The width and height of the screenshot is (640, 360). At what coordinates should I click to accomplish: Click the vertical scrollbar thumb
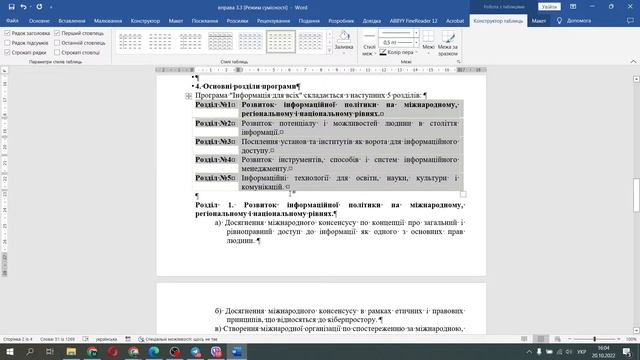pos(636,195)
